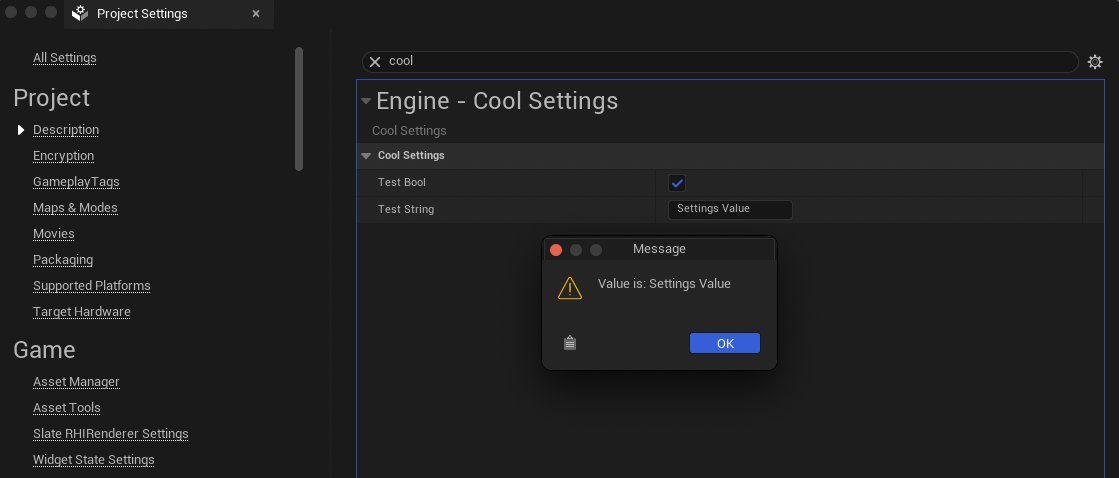Open Maps & Modes settings
Viewport: 1119px width, 478px height.
point(75,208)
